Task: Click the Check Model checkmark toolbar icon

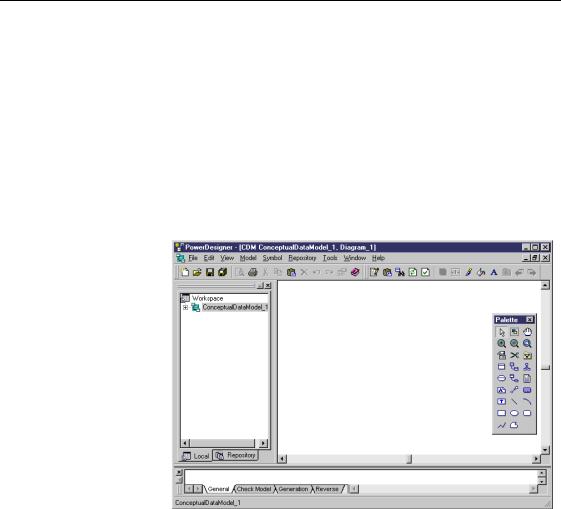Action: 425,272
